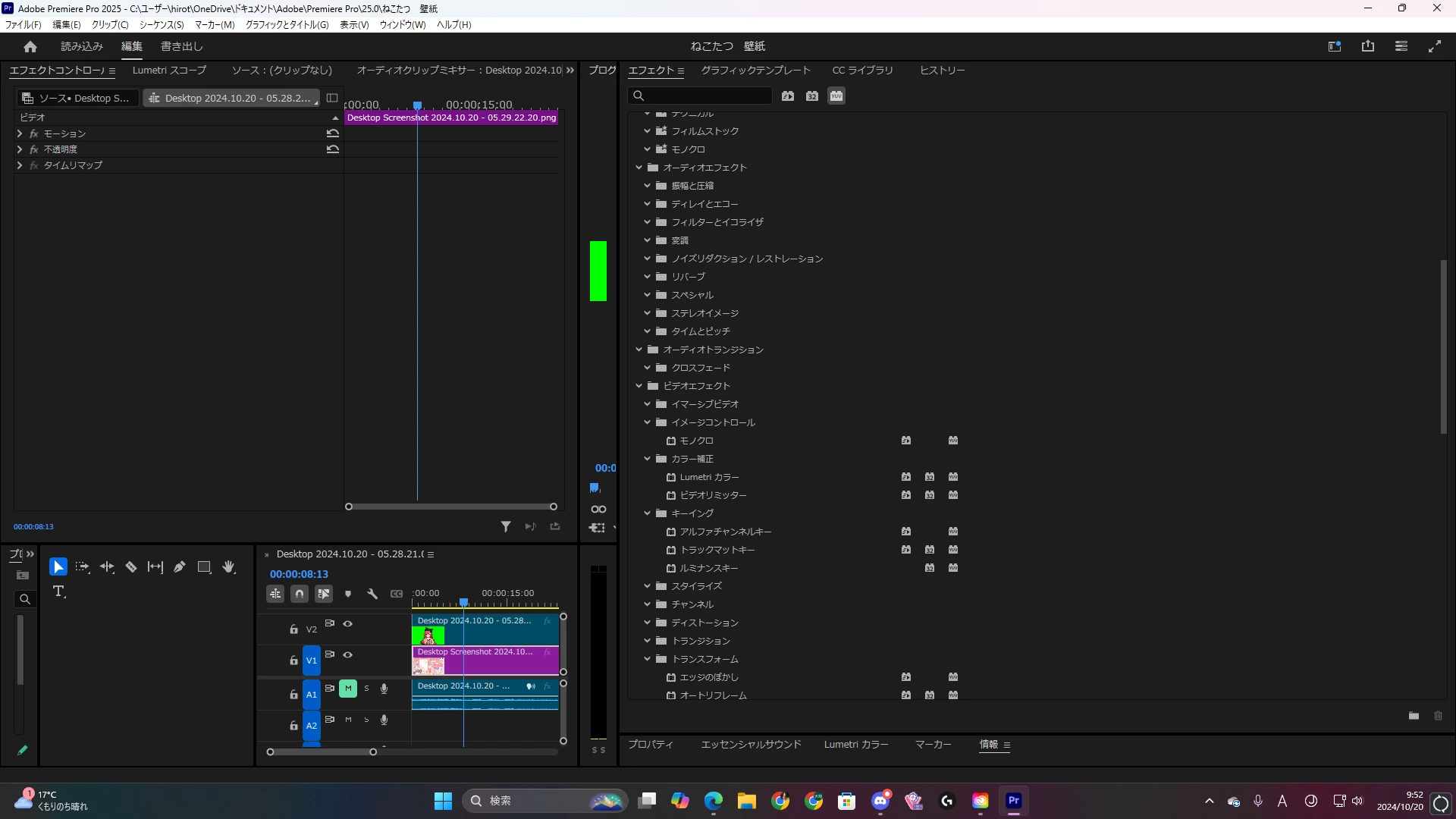Viewport: 1456px width, 819px height.
Task: Select the Hand tool
Action: click(x=228, y=567)
